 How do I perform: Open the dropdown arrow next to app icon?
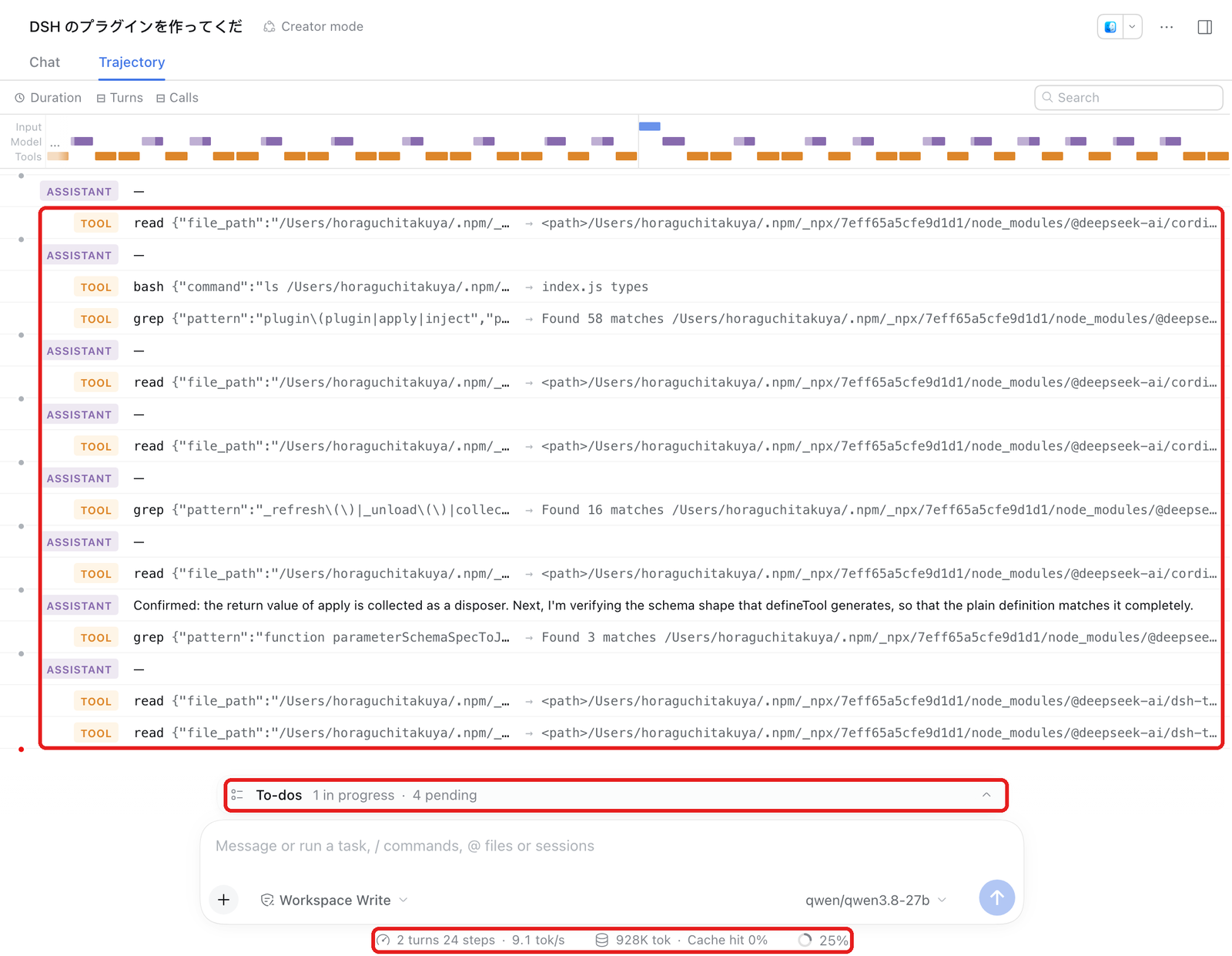[1132, 27]
